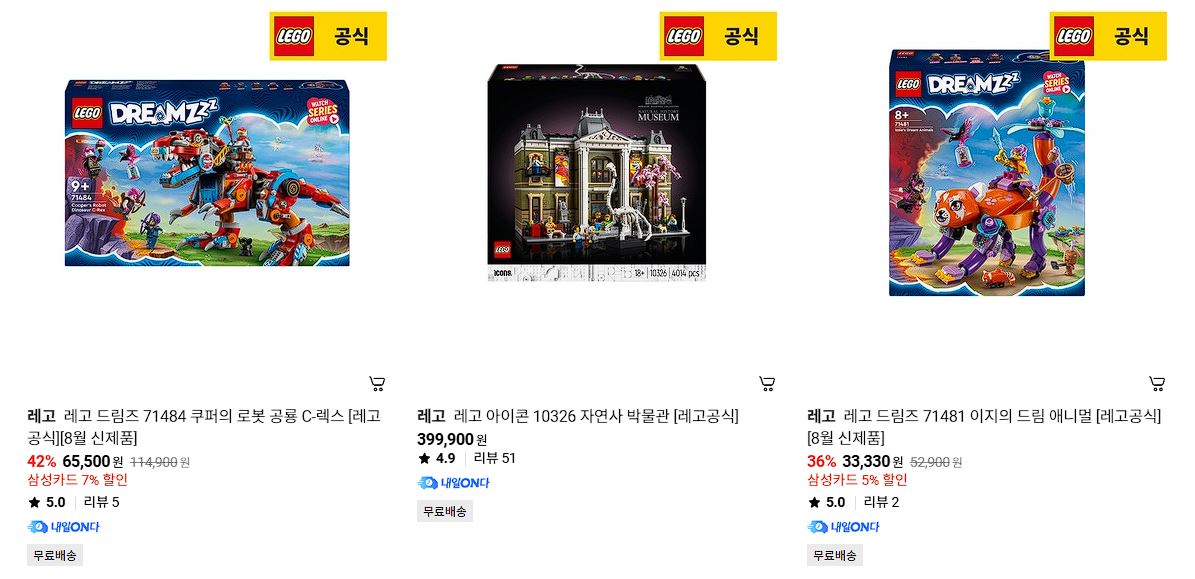Add the C-렉스 robot dinosaur set to cart
The image size is (1195, 579).
click(x=376, y=383)
